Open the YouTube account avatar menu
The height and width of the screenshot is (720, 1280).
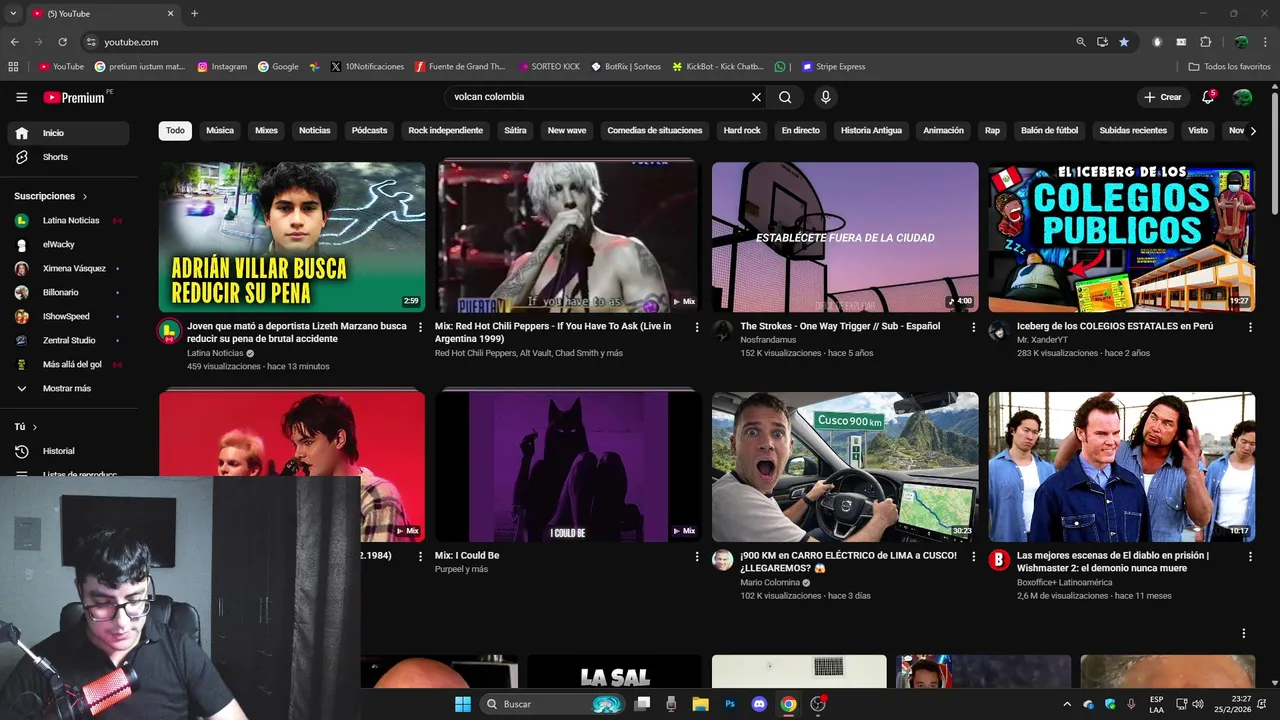1242,97
